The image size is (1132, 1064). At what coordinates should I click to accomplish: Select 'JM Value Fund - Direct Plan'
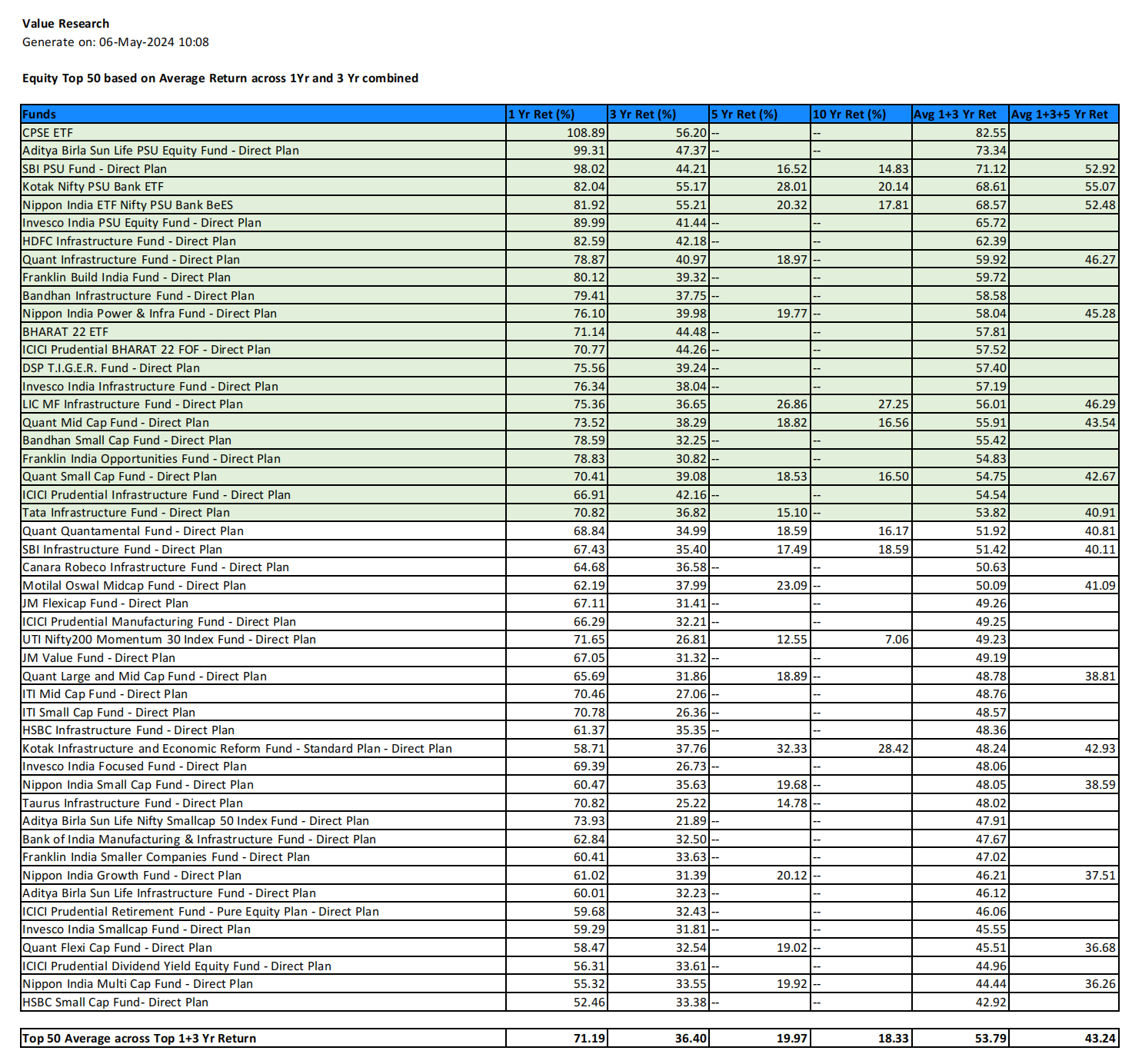tap(98, 658)
